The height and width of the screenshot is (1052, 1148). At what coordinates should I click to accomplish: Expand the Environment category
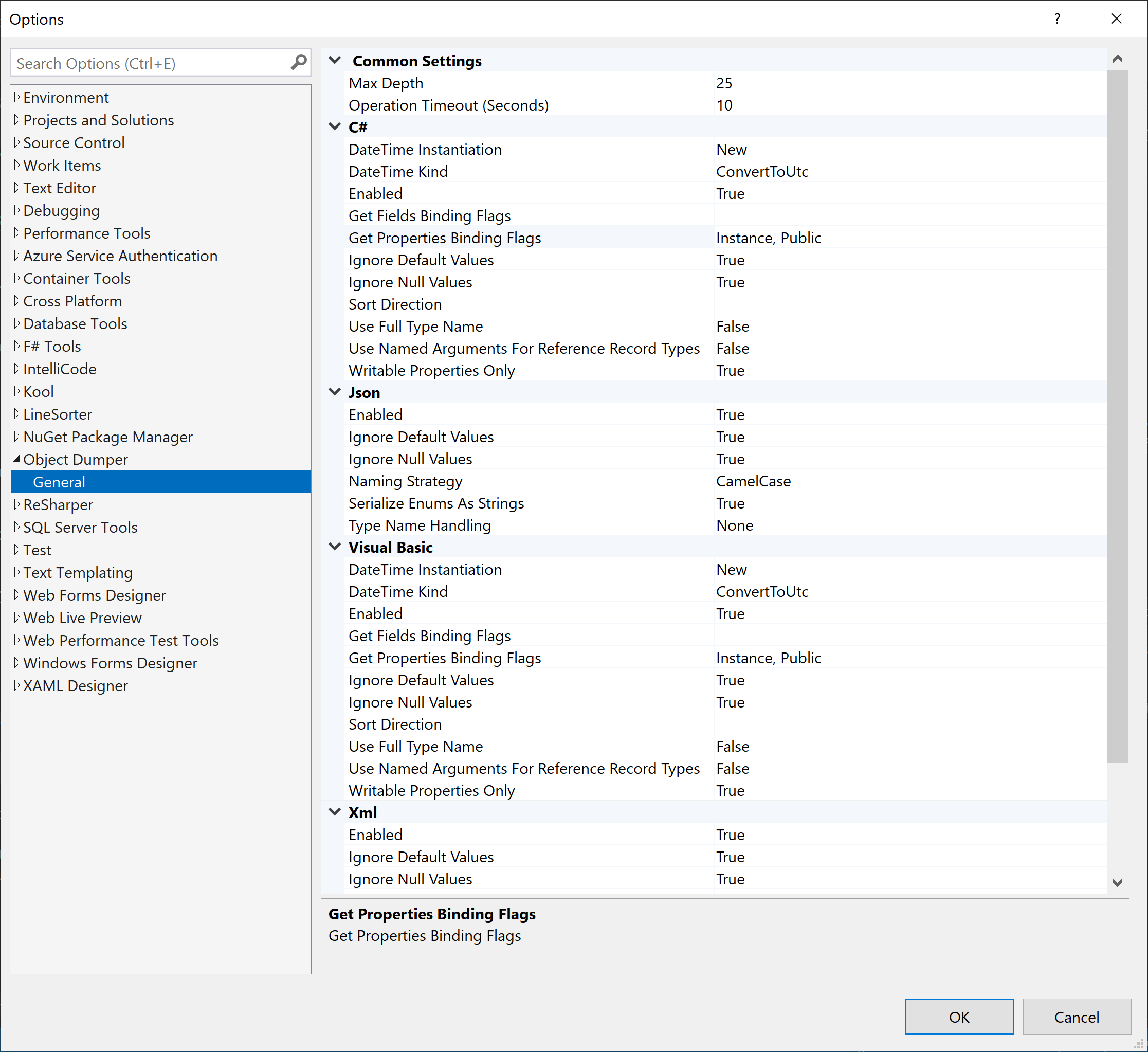coord(17,97)
